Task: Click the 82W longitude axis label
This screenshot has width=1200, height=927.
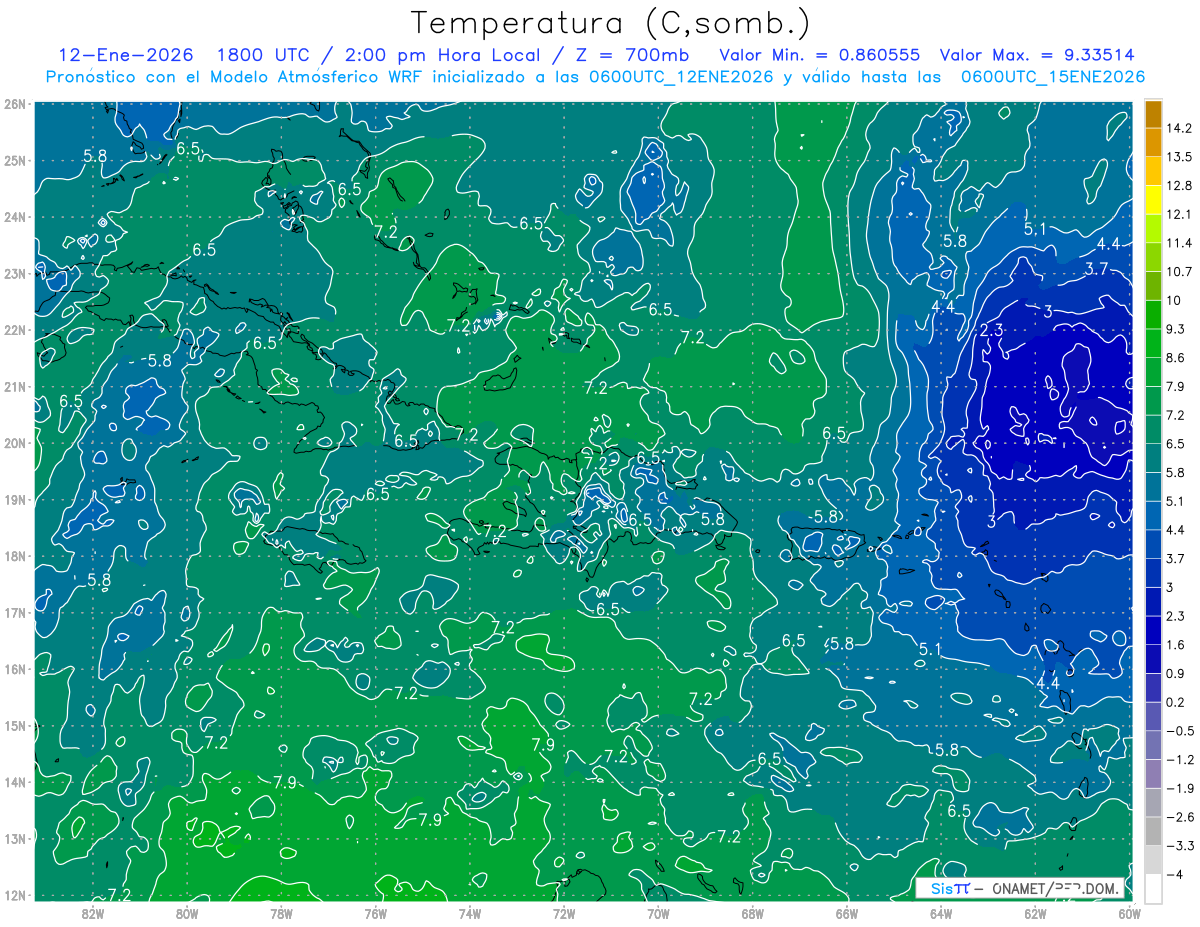Action: coord(93,913)
